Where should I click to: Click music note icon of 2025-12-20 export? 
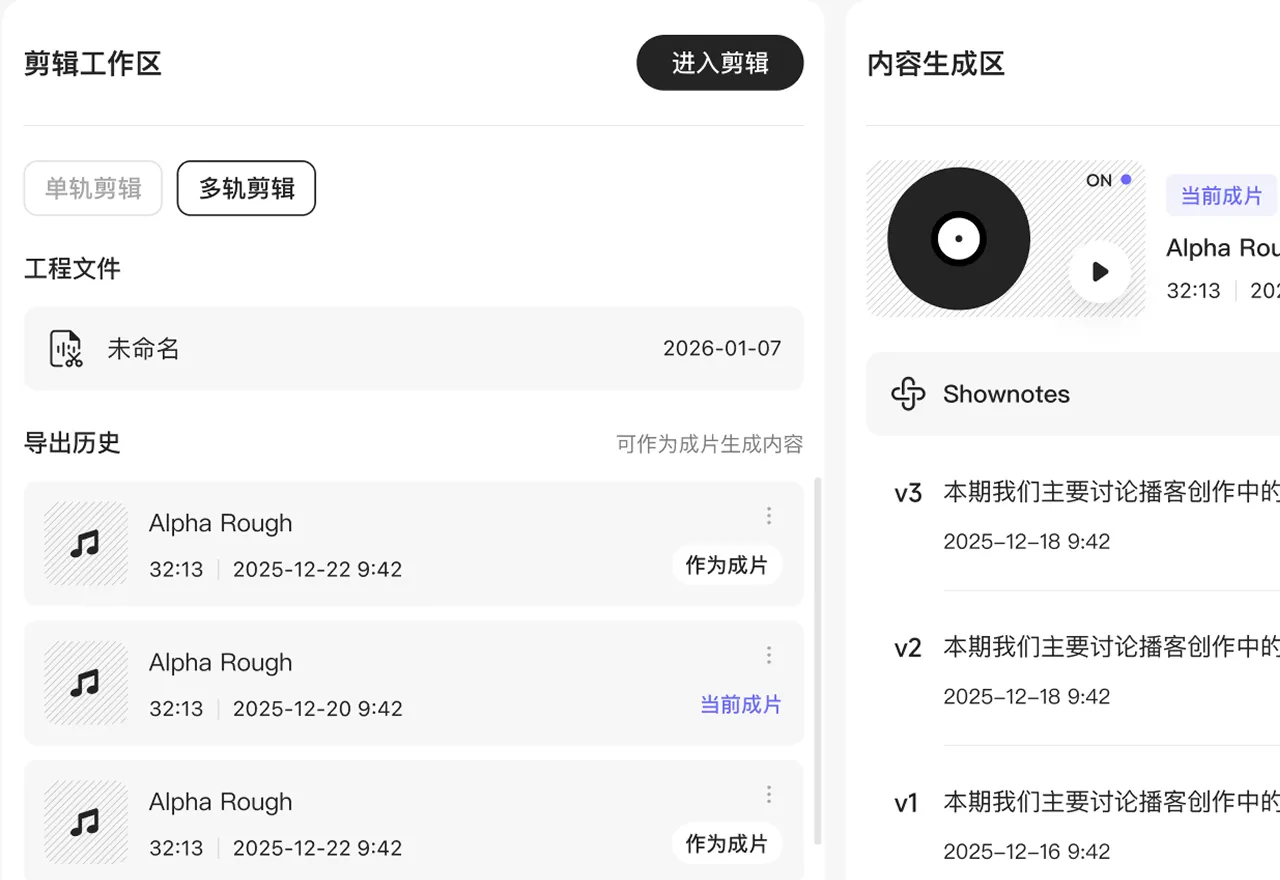pyautogui.click(x=86, y=683)
